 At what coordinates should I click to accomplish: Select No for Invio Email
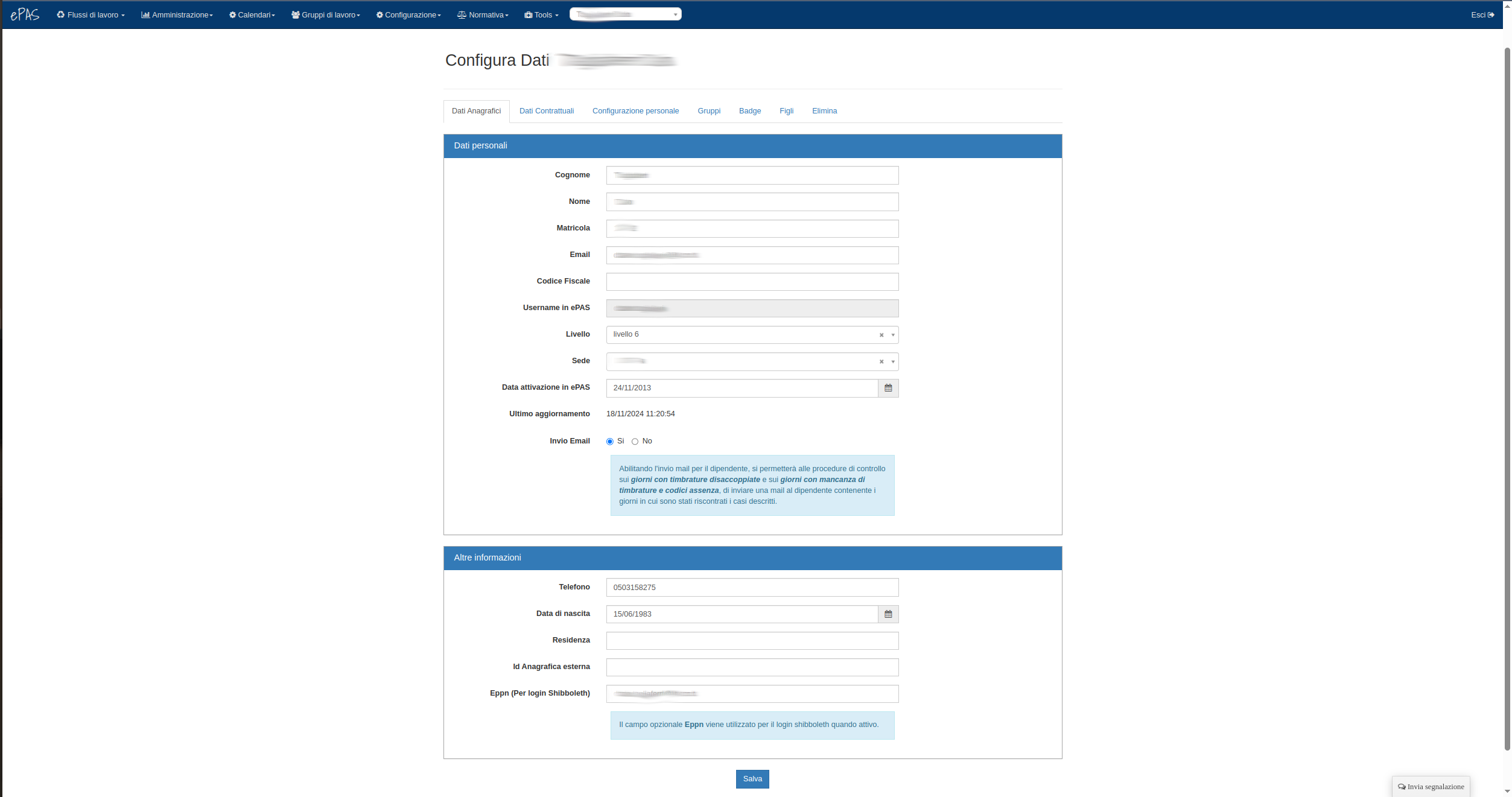click(x=635, y=442)
